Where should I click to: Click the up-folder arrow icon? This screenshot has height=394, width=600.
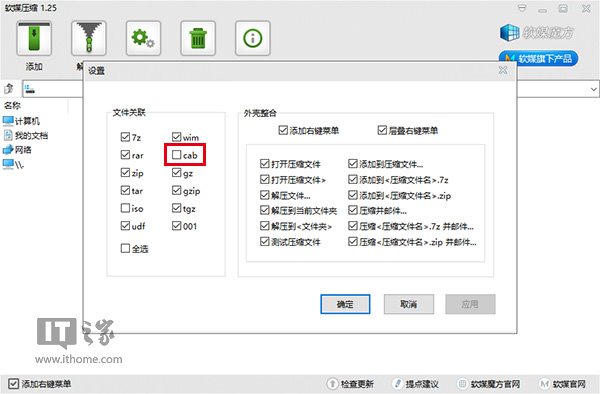[x=8, y=89]
